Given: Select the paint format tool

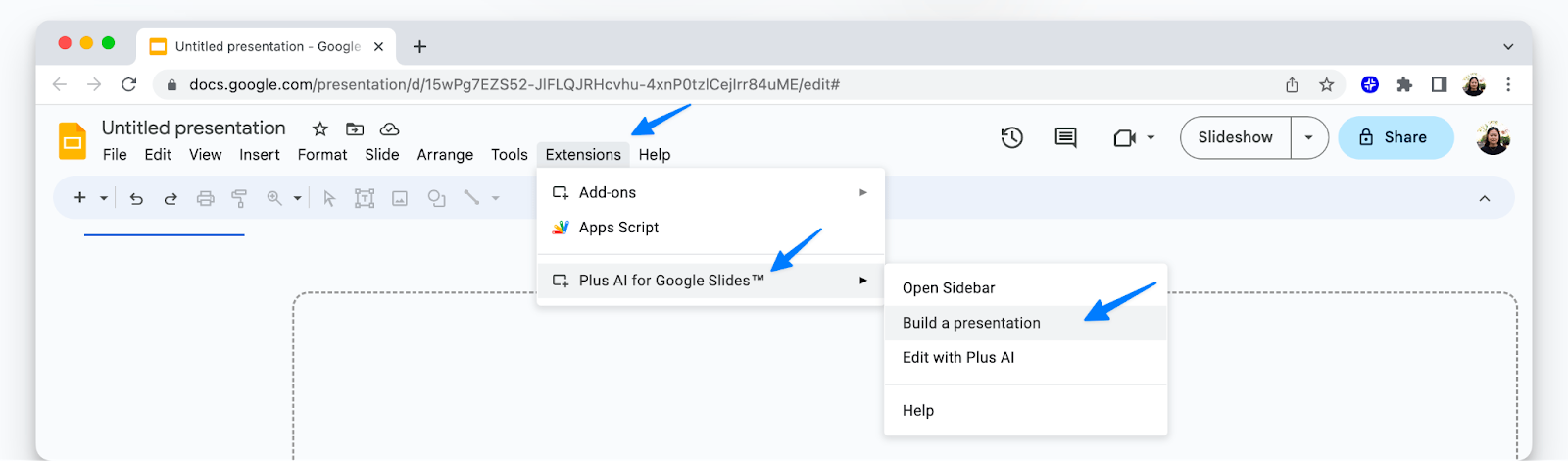Looking at the screenshot, I should point(239,198).
